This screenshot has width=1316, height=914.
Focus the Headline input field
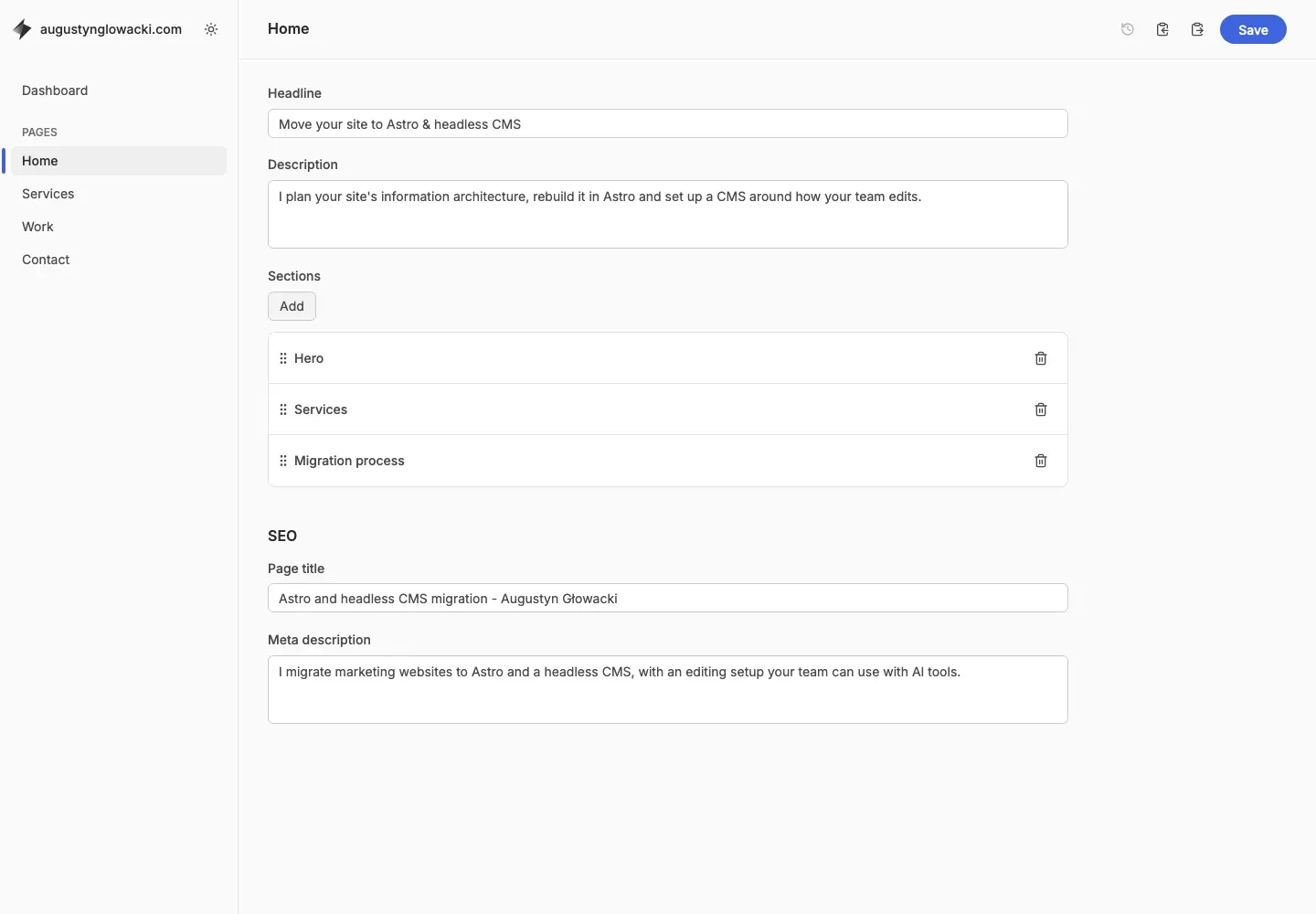(667, 123)
